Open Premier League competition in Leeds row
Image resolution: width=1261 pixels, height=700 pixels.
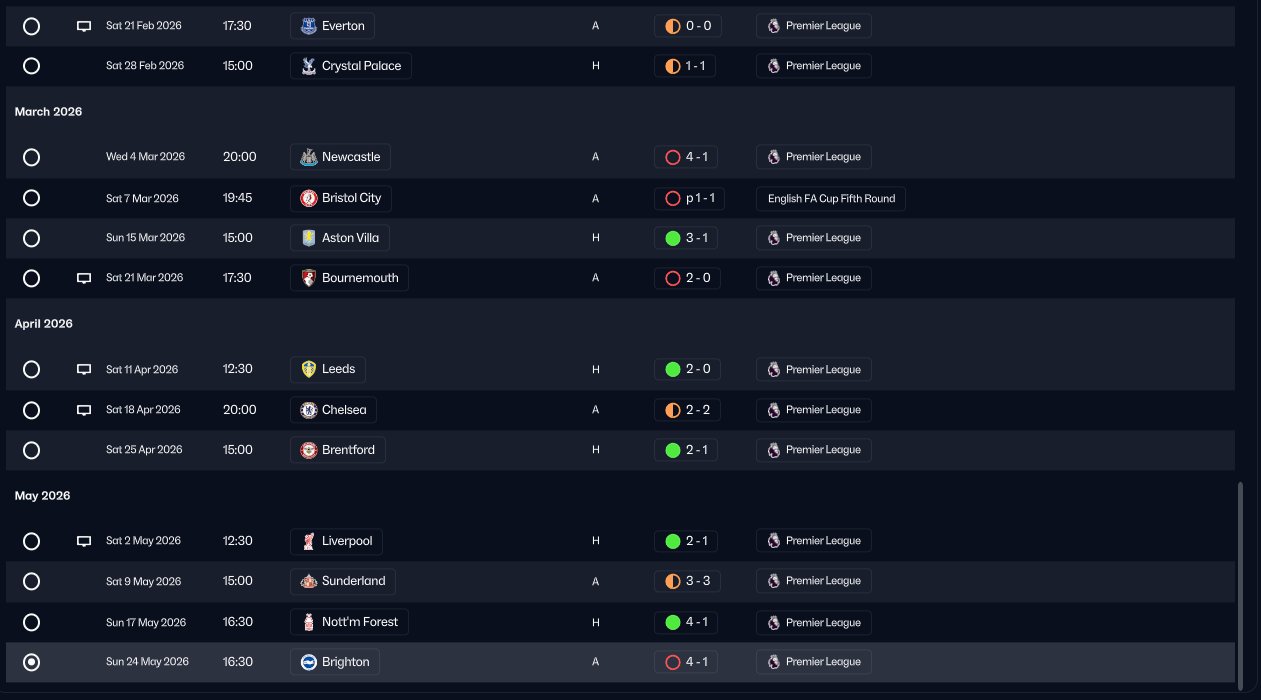[x=813, y=370]
